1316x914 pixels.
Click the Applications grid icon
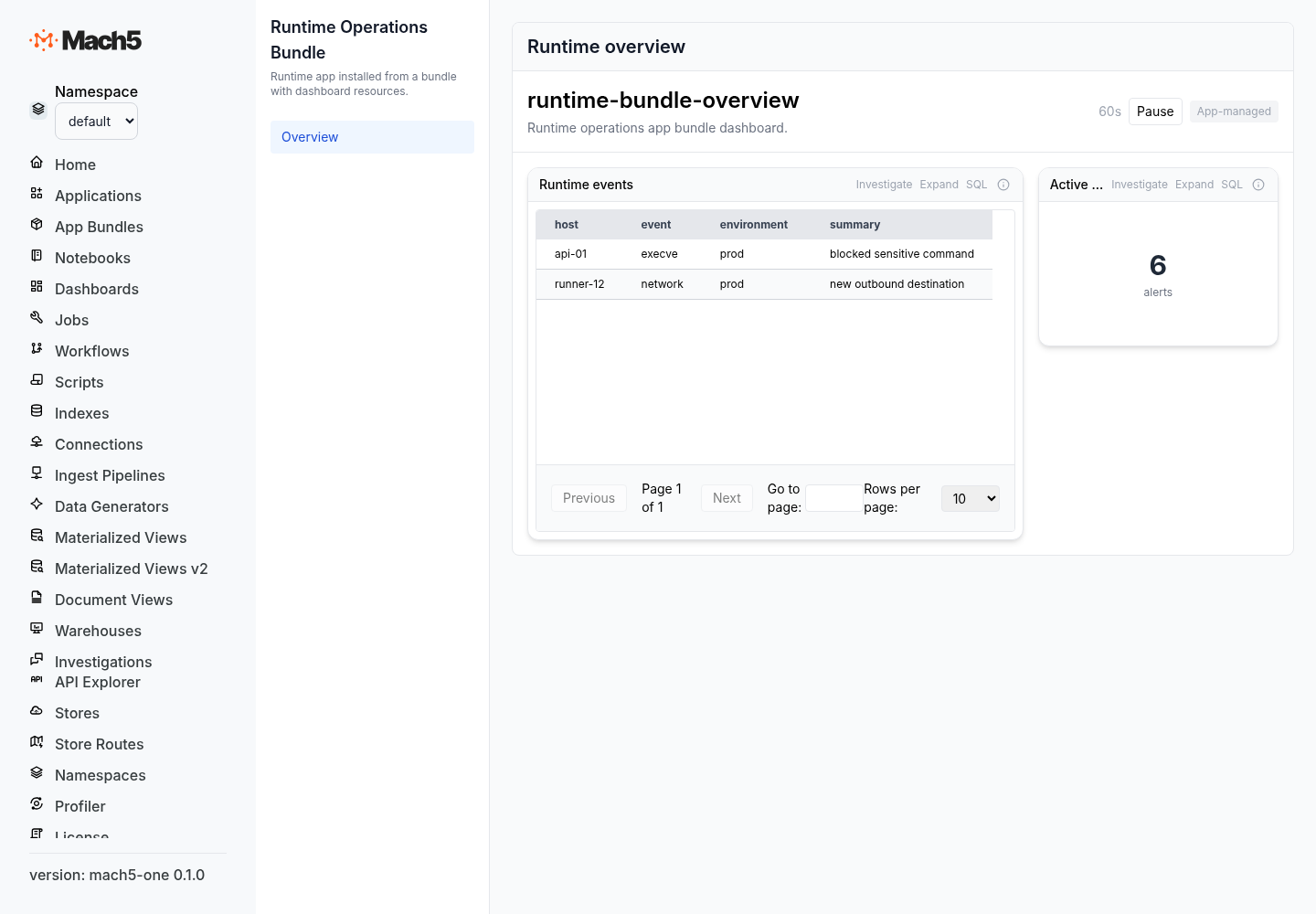pyautogui.click(x=37, y=194)
